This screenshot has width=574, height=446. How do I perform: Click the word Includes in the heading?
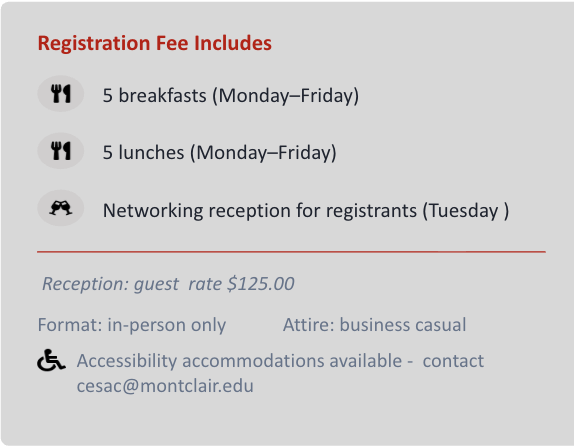233,43
